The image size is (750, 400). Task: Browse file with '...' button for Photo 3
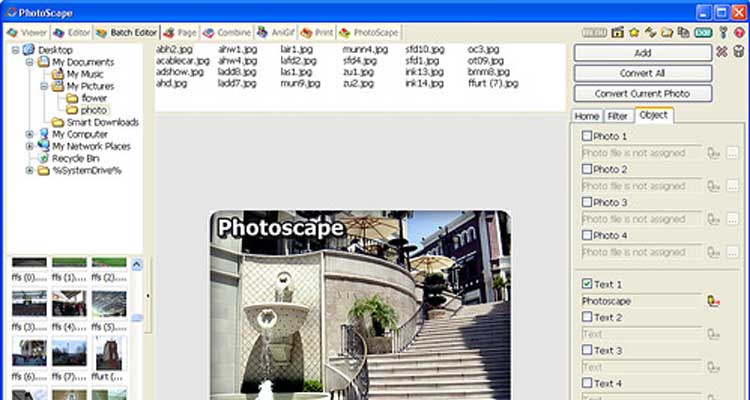tap(732, 219)
